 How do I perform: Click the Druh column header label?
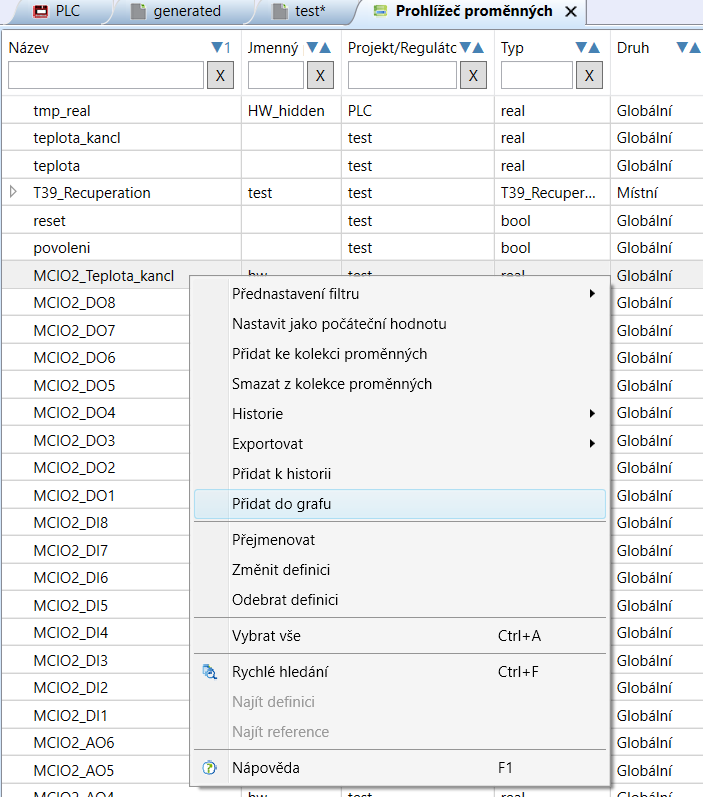(633, 48)
